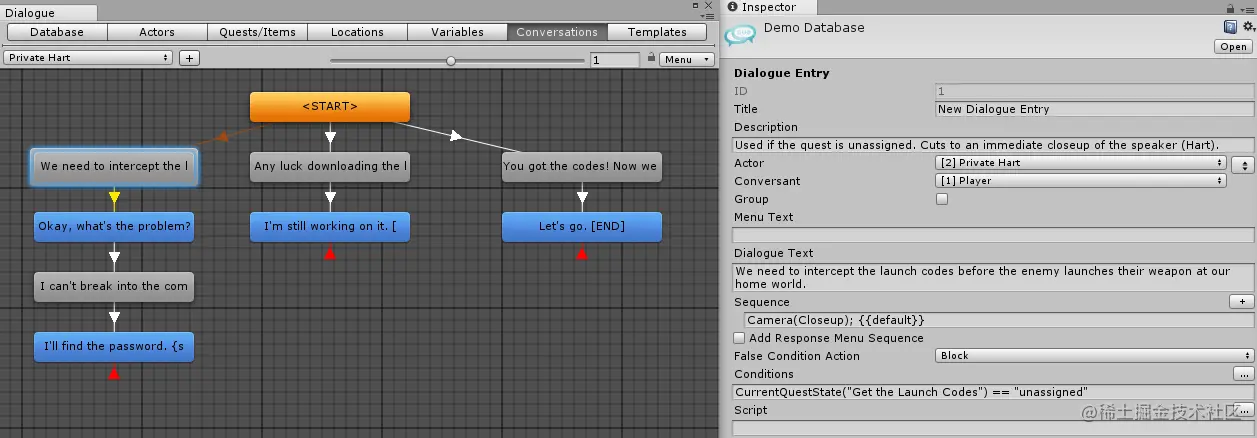Open the Private Hart conversation dropdown

coord(88,58)
